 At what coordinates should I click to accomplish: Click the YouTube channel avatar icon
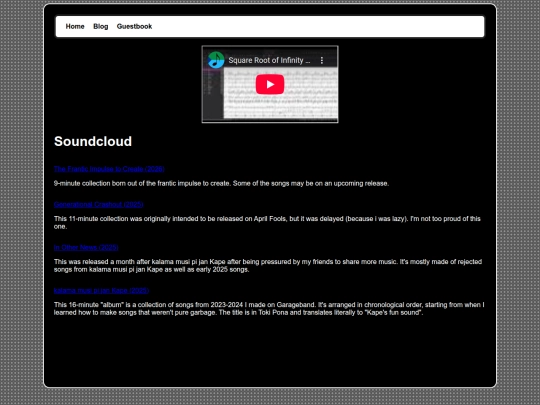point(216,60)
